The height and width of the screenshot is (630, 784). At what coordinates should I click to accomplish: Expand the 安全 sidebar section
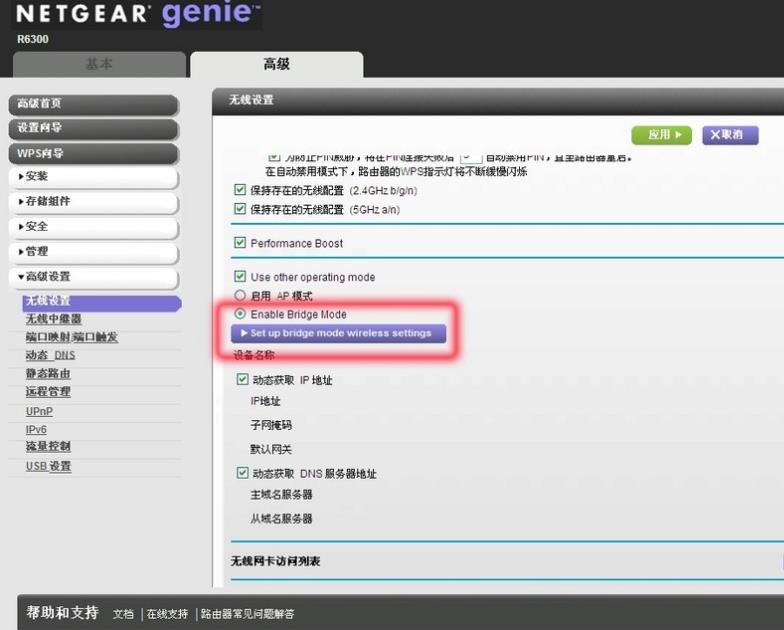[94, 227]
